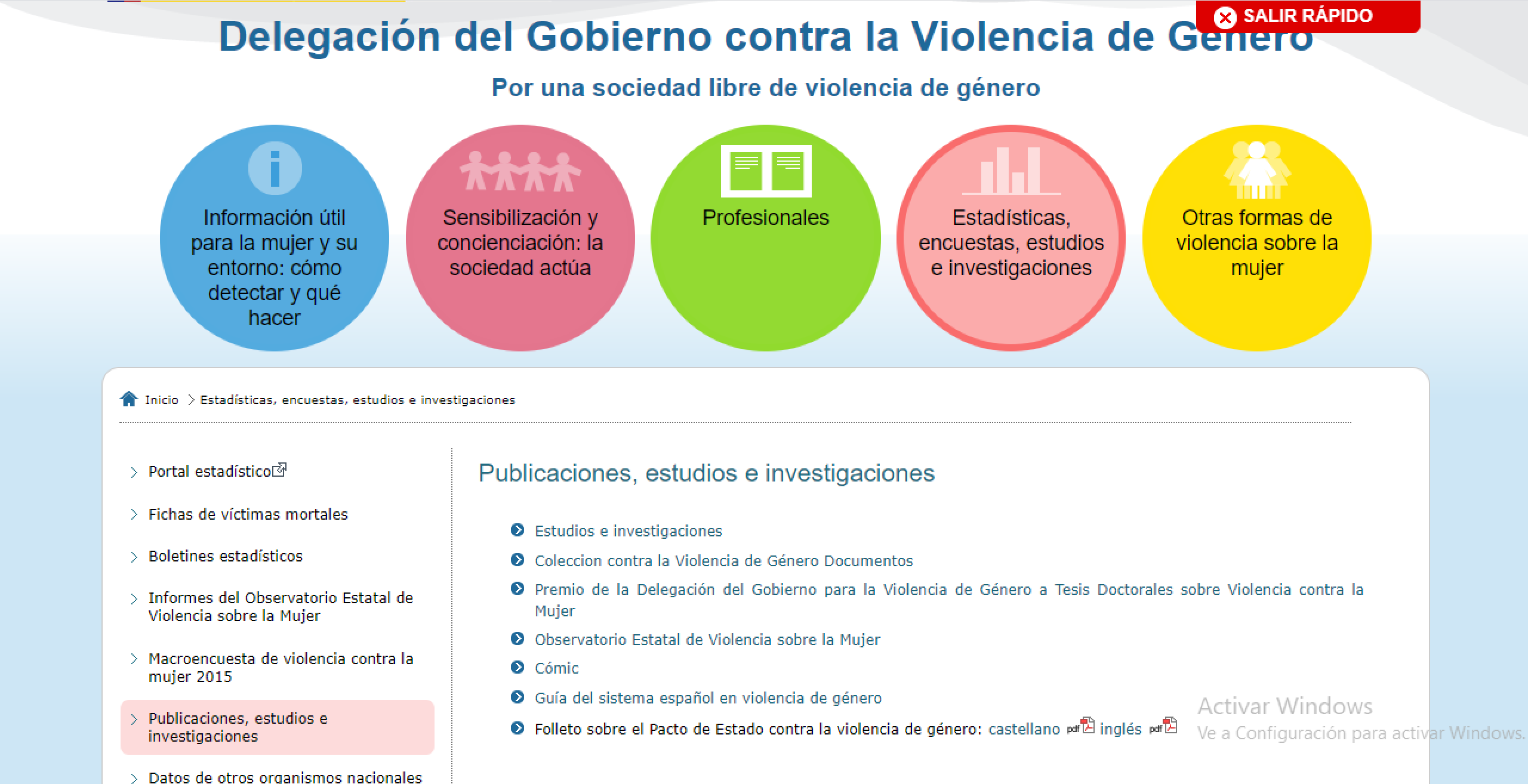This screenshot has height=784, width=1528.
Task: Click the PDF icon after inglés
Action: (1163, 726)
